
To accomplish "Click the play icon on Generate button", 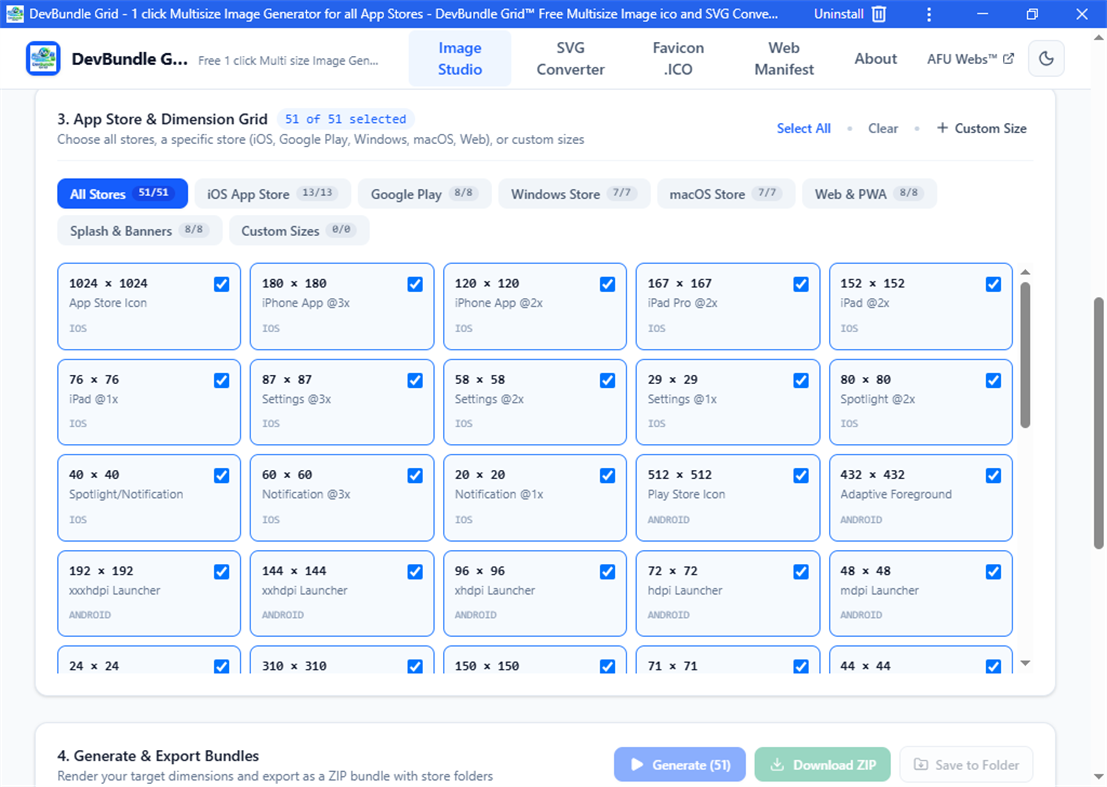I will 637,764.
